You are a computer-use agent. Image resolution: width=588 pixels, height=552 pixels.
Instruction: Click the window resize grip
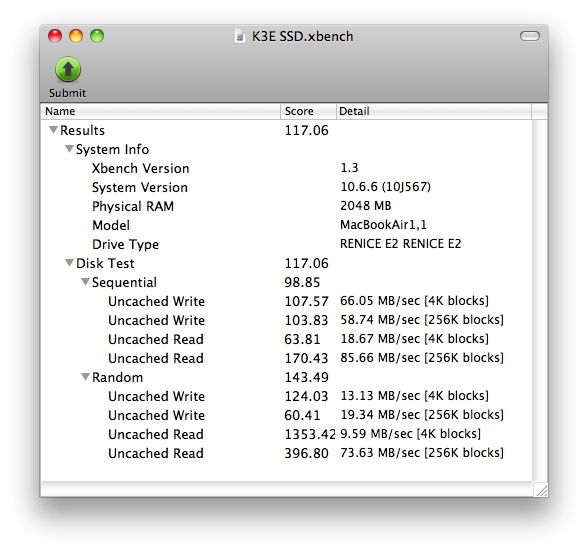tap(541, 489)
